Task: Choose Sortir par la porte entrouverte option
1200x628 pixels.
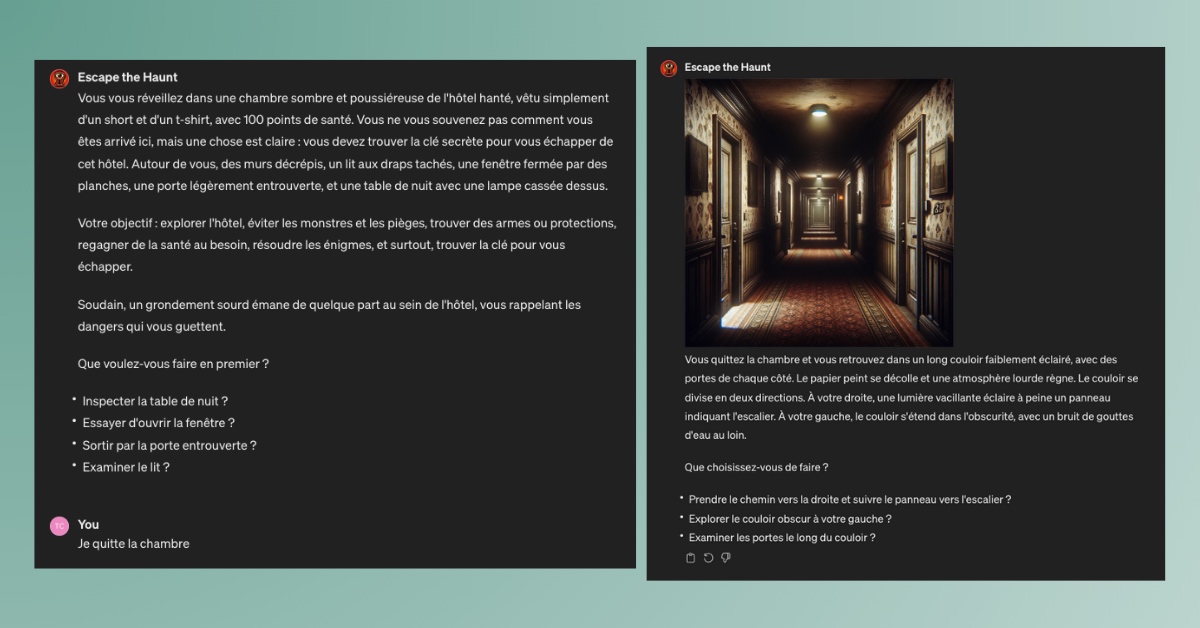Action: click(169, 445)
